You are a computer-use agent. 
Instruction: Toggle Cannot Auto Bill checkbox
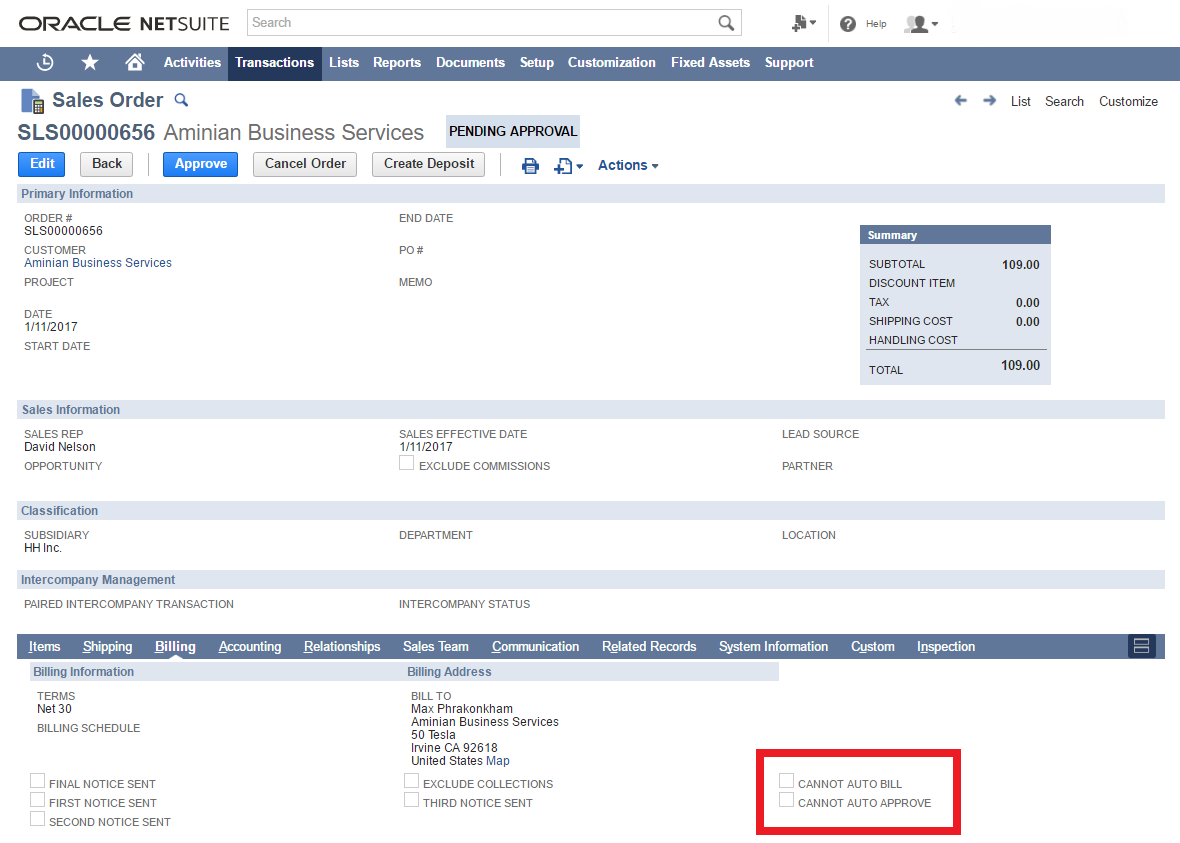point(786,781)
